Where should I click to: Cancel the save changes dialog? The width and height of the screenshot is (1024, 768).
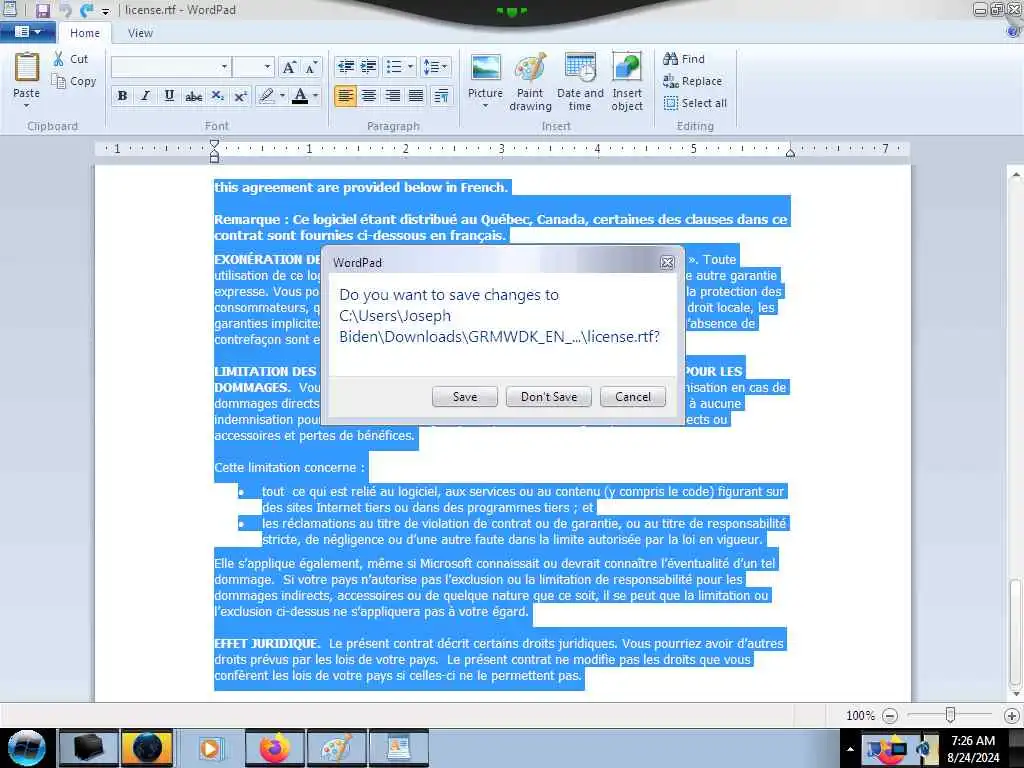click(x=632, y=396)
